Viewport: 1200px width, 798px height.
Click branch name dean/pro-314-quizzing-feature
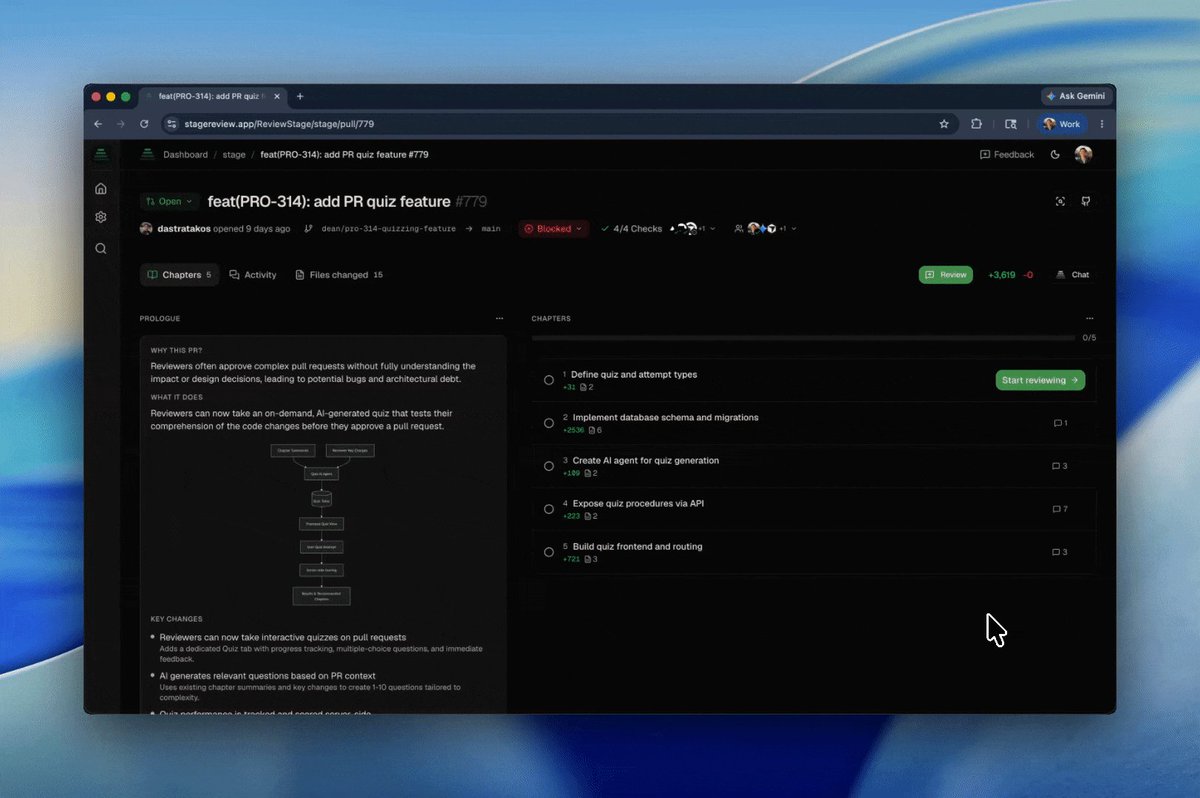pos(388,229)
